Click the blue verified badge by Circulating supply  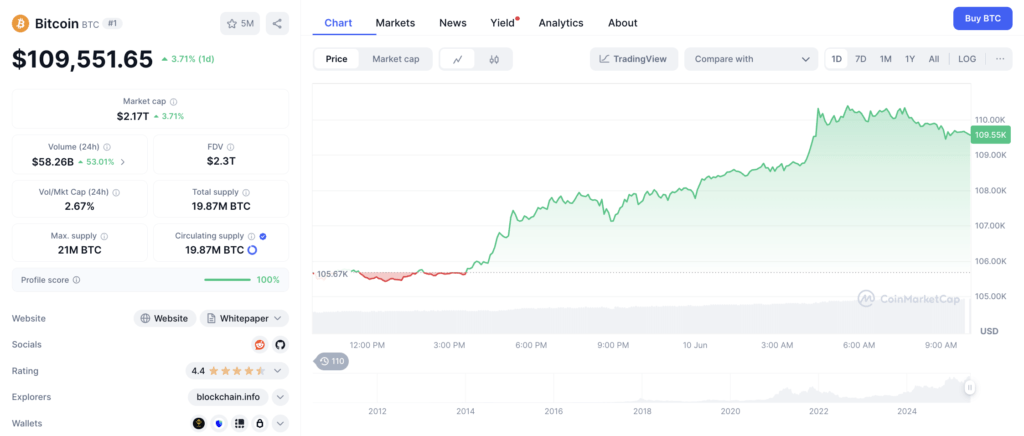[x=263, y=236]
